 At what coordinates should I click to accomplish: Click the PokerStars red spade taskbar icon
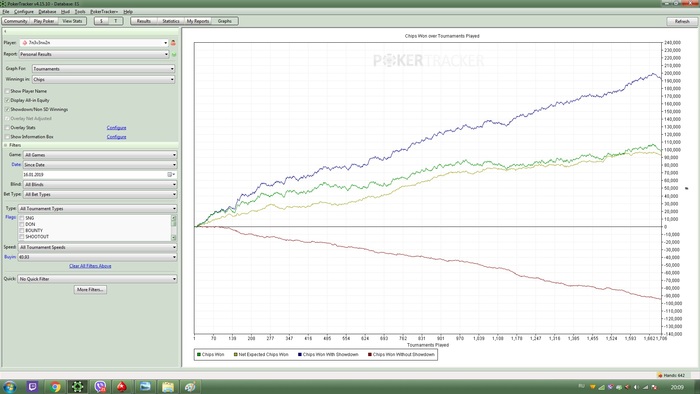(x=122, y=386)
